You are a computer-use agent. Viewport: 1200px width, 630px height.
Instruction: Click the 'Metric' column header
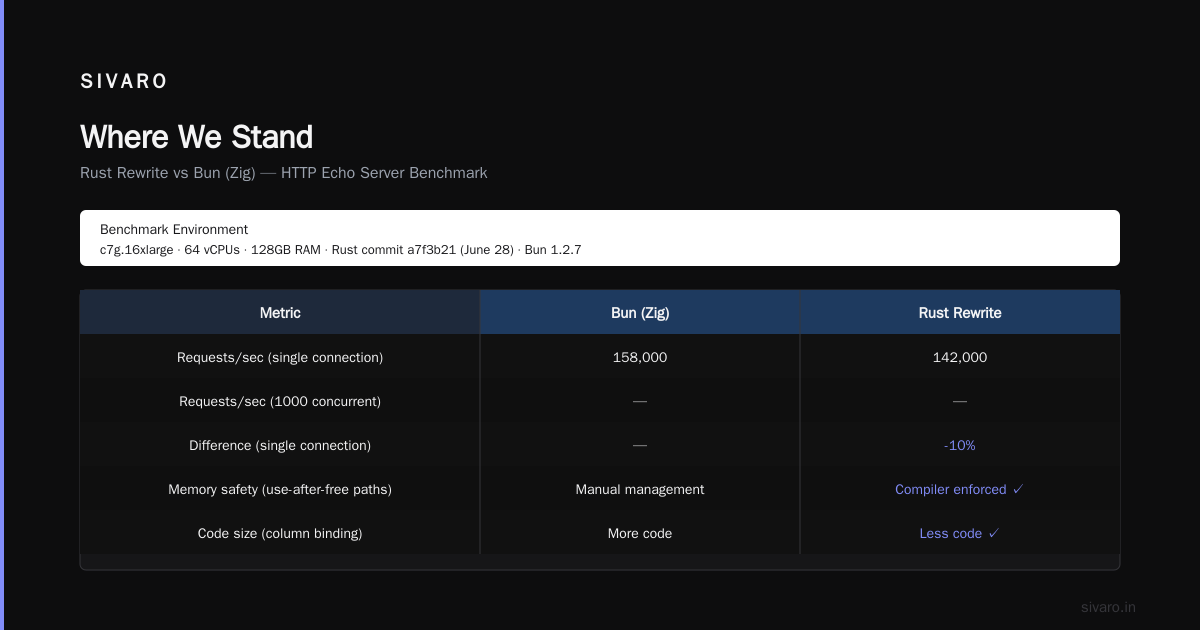point(280,313)
